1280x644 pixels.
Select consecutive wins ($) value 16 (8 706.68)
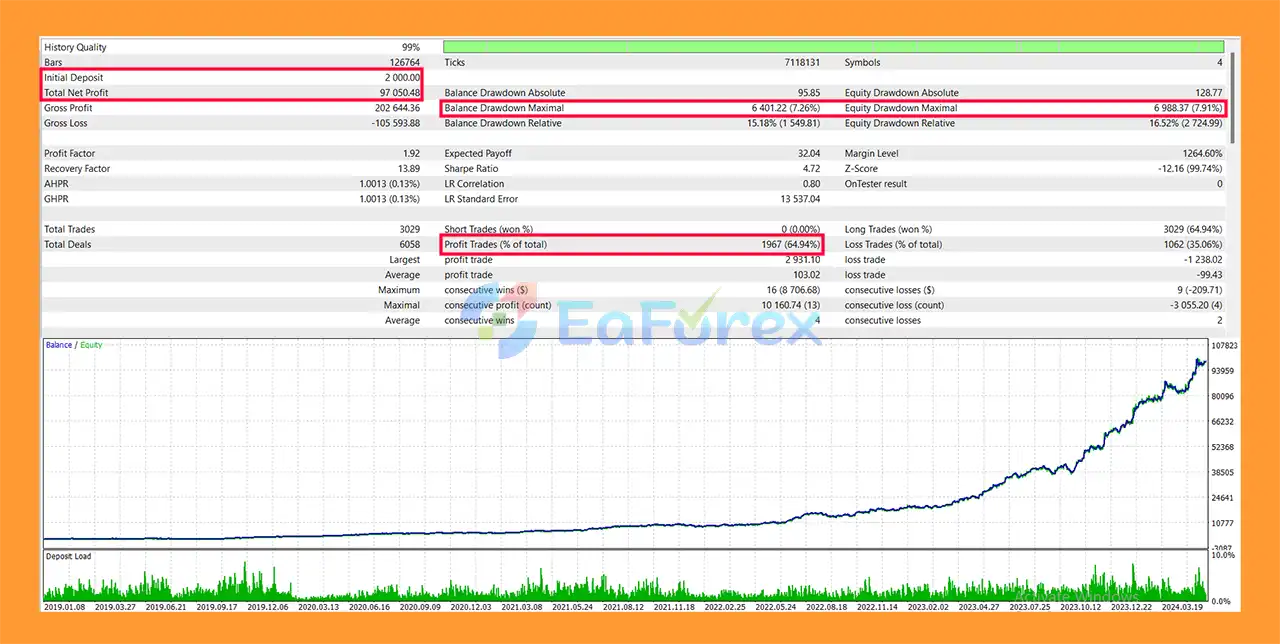click(x=792, y=290)
